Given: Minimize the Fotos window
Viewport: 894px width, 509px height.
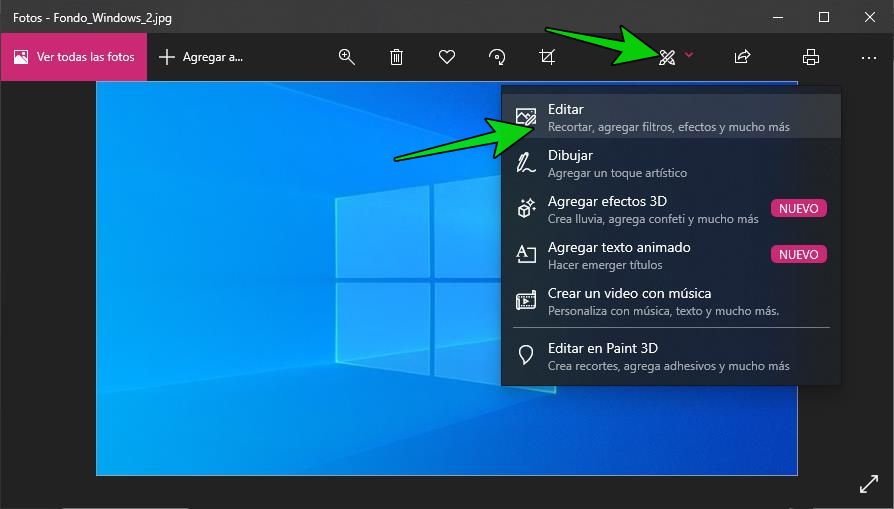Looking at the screenshot, I should click(x=778, y=18).
